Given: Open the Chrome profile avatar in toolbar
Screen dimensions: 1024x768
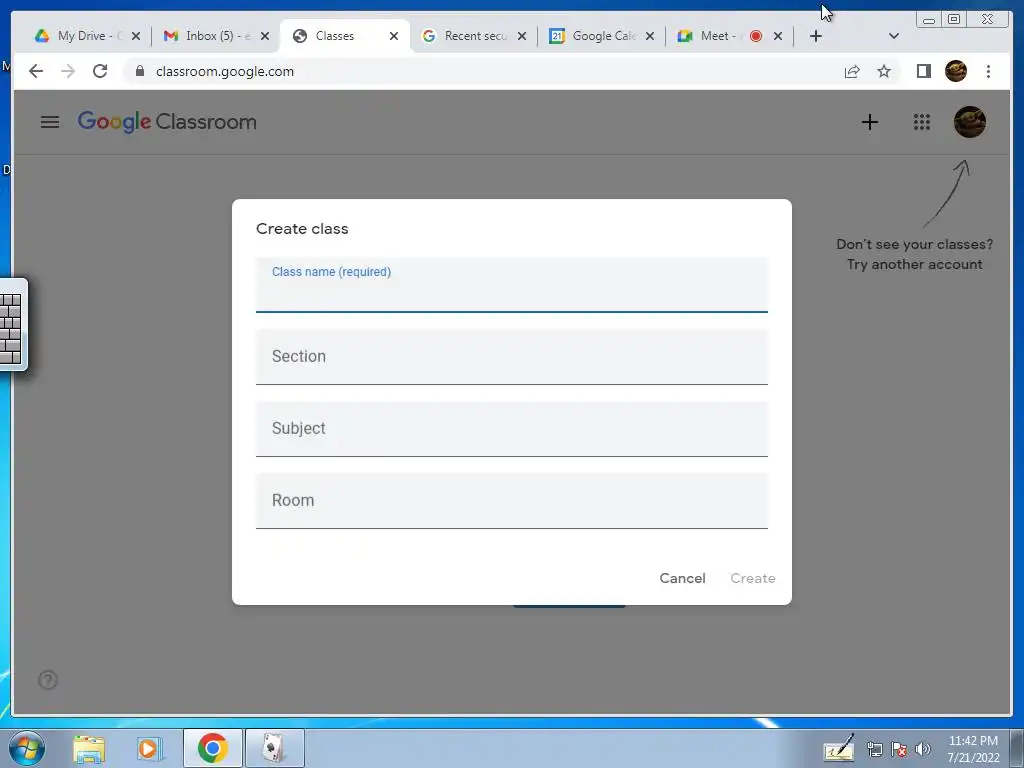Looking at the screenshot, I should pos(956,71).
